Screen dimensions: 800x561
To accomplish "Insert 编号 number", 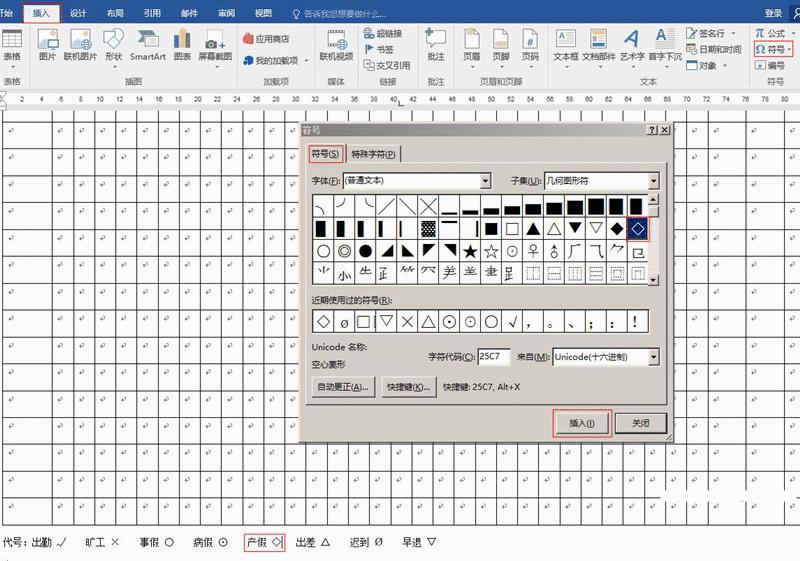I will point(770,65).
